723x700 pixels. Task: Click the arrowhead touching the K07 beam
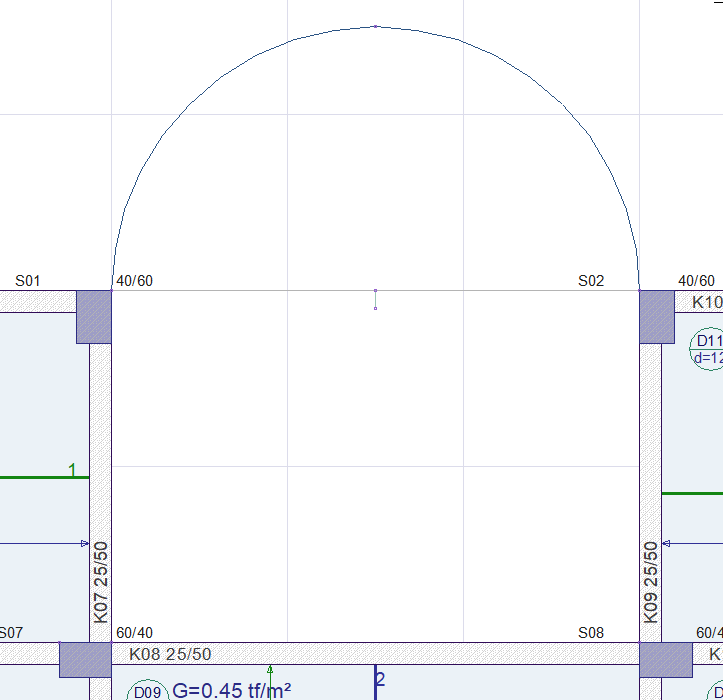85,544
